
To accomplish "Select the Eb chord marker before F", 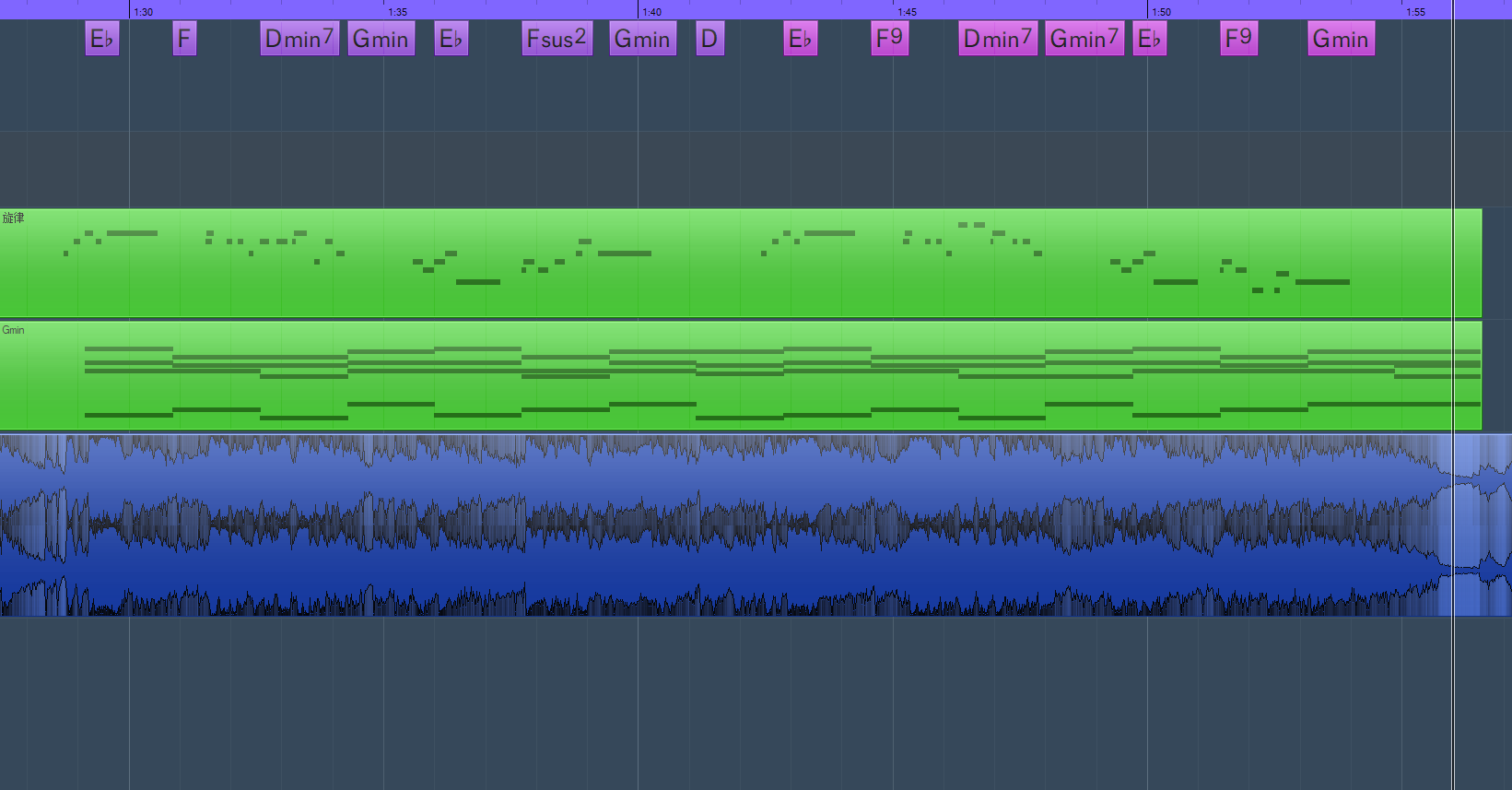I will (x=102, y=39).
